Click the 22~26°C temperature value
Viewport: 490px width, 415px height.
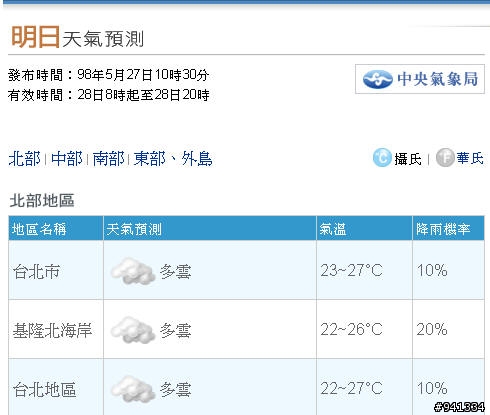[x=351, y=329]
